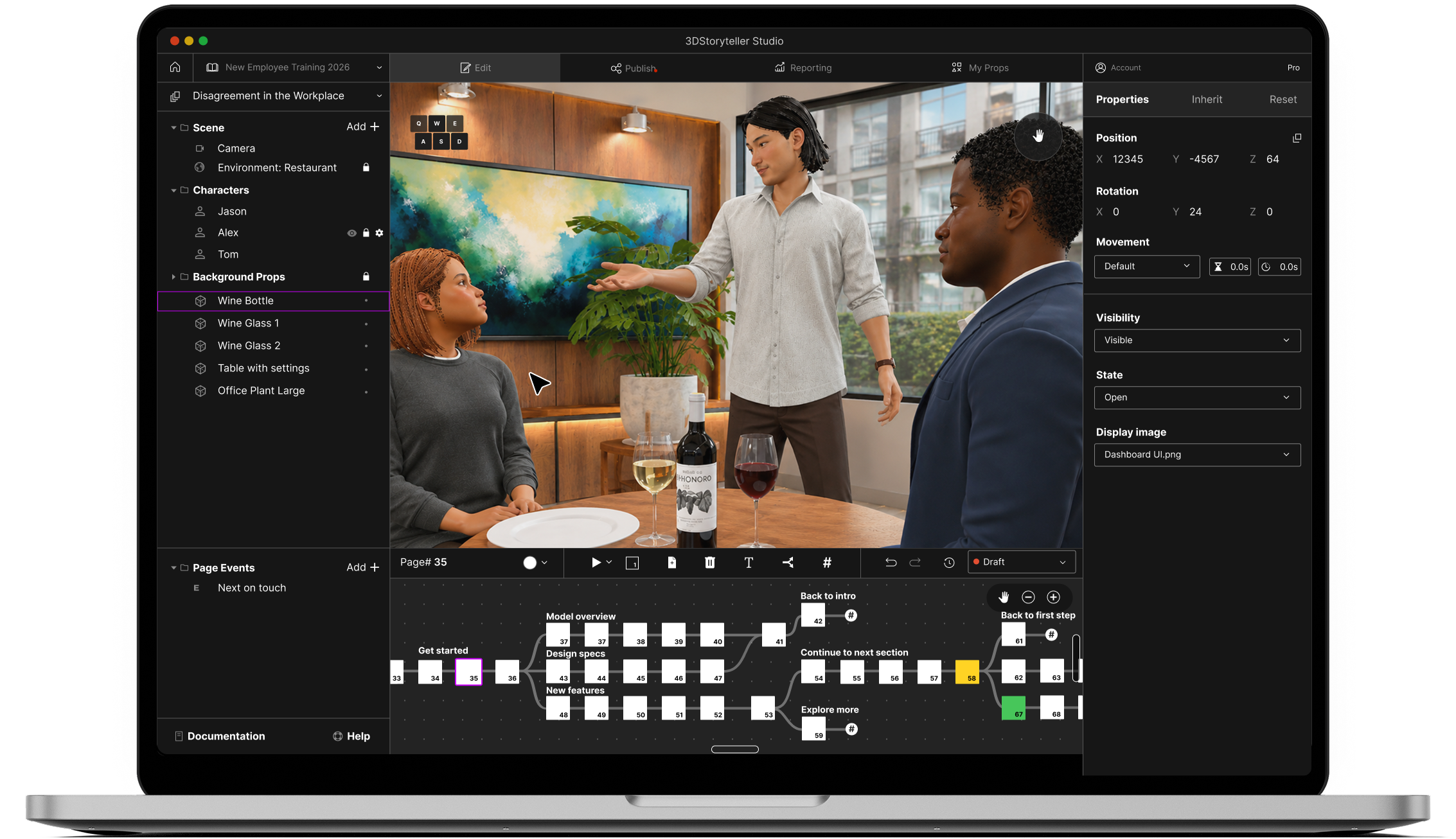Add a new Page Event
1456x839 pixels.
pyautogui.click(x=362, y=568)
